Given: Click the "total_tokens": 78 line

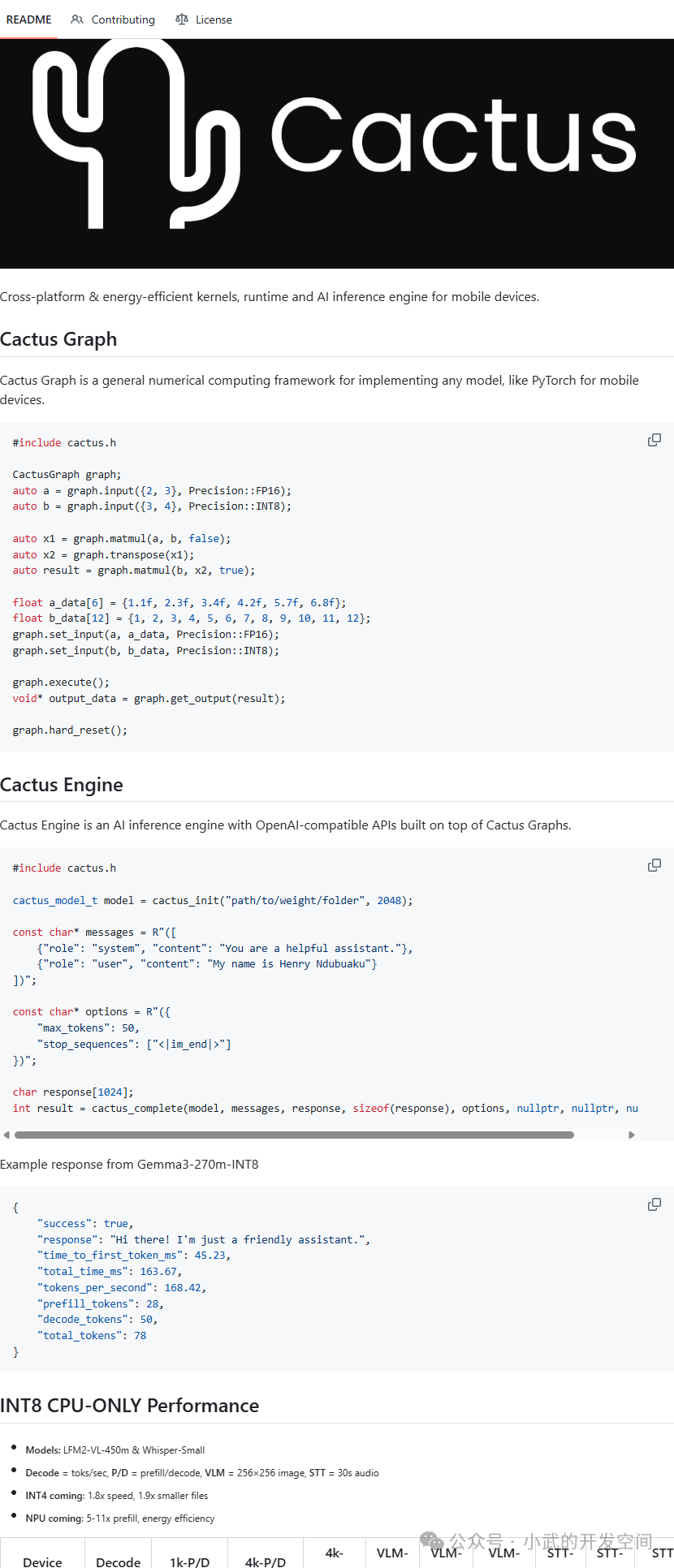Looking at the screenshot, I should (x=92, y=1336).
